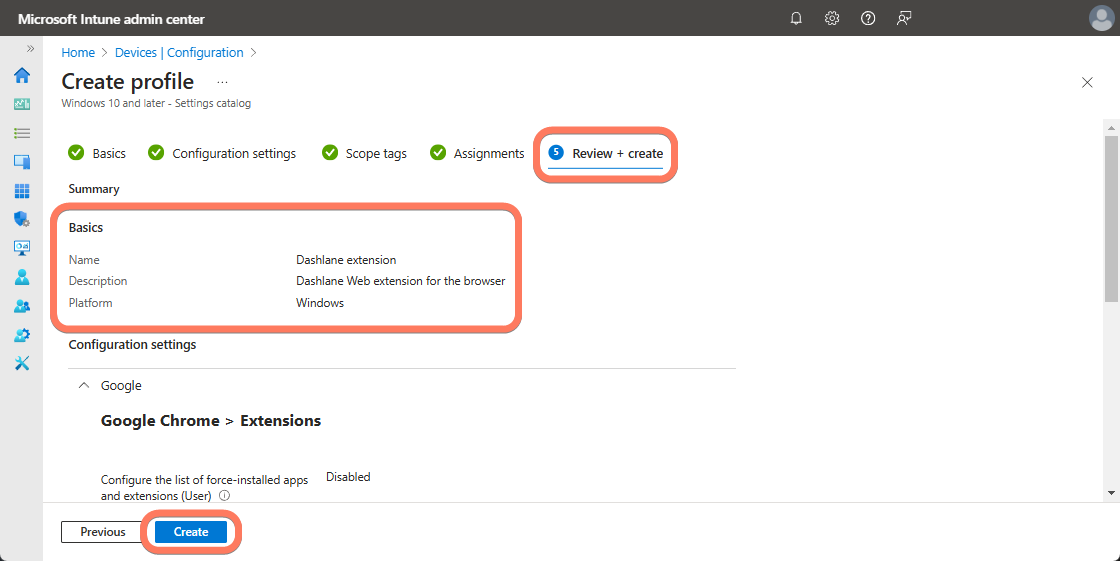This screenshot has width=1120, height=561.
Task: Open Endpoint security shield icon
Action: pos(21,219)
